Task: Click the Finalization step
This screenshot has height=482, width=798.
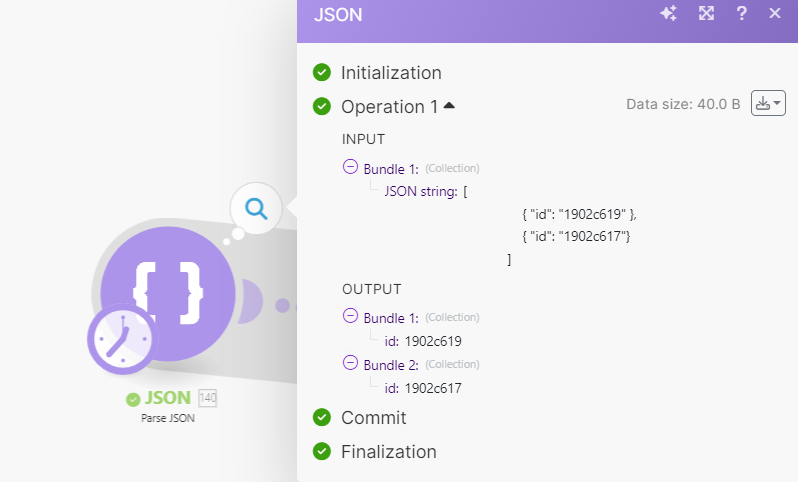Action: tap(388, 451)
